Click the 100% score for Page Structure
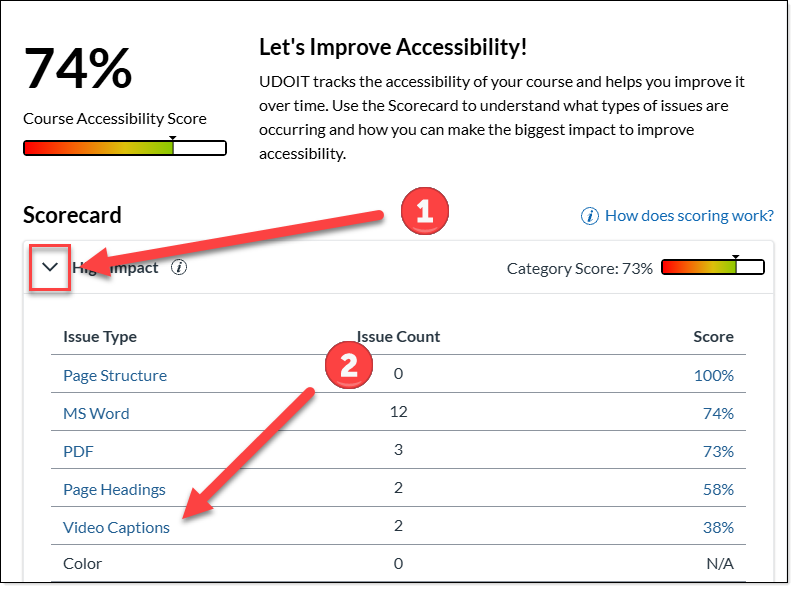Image resolution: width=794 pixels, height=589 pixels. [x=714, y=376]
